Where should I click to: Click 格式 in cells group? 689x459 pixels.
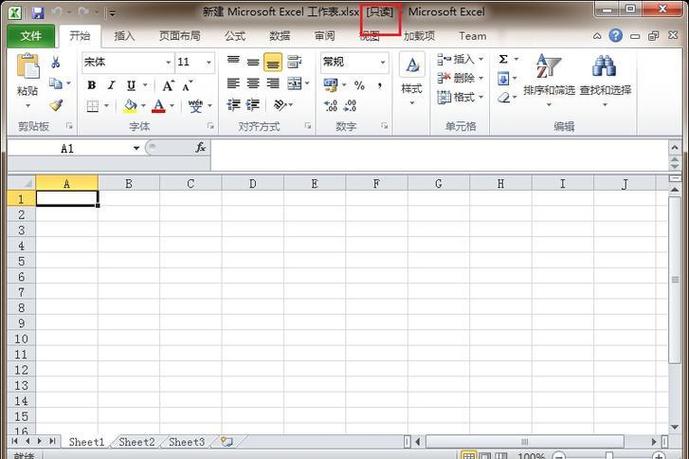click(x=460, y=97)
